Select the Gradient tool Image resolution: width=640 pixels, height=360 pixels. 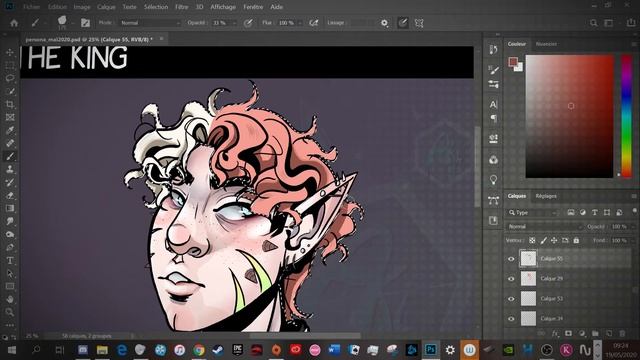click(10, 209)
